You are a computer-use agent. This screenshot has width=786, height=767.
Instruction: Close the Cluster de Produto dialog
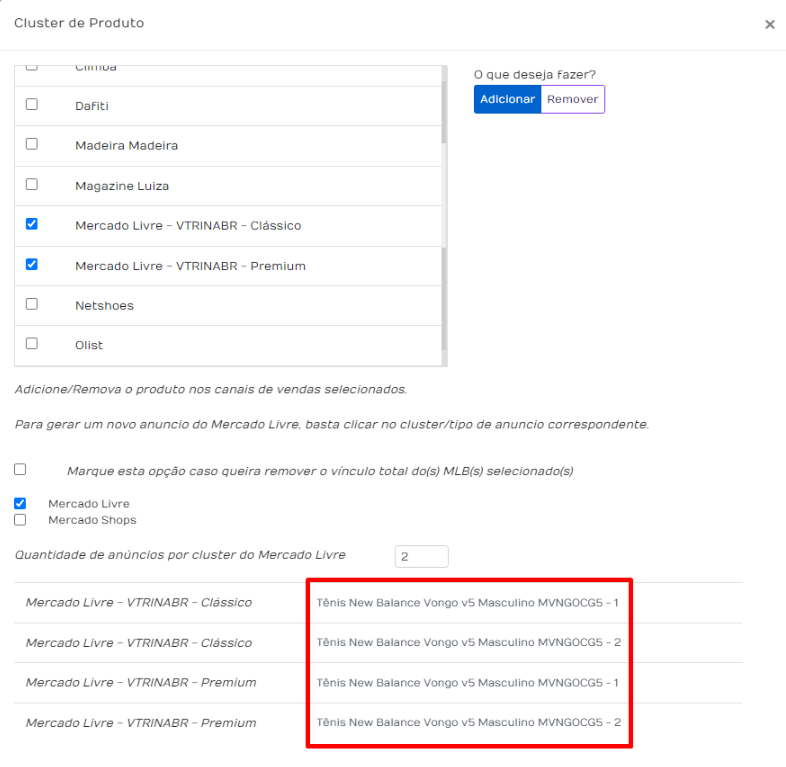(x=769, y=24)
